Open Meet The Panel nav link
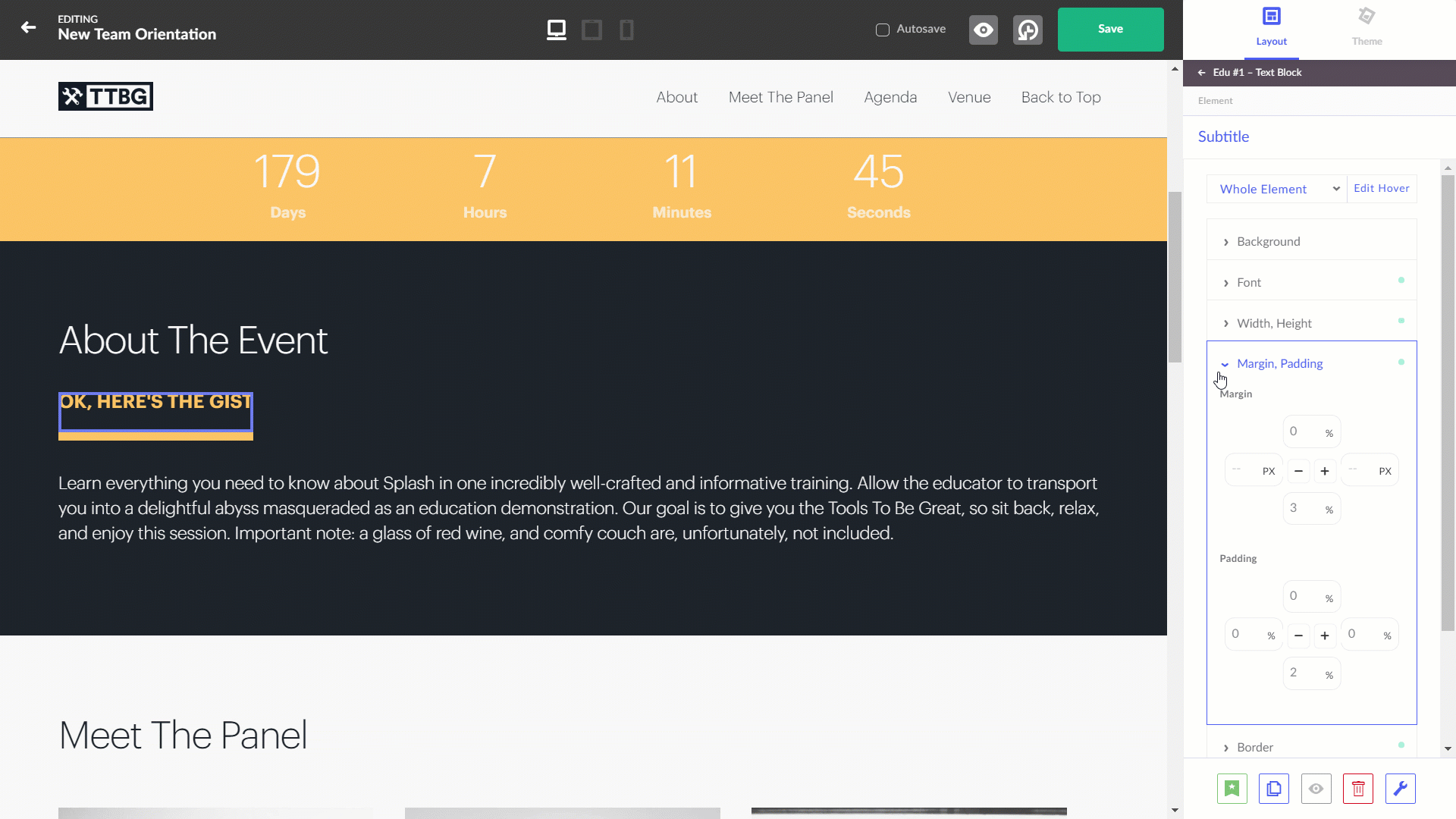 click(x=780, y=97)
